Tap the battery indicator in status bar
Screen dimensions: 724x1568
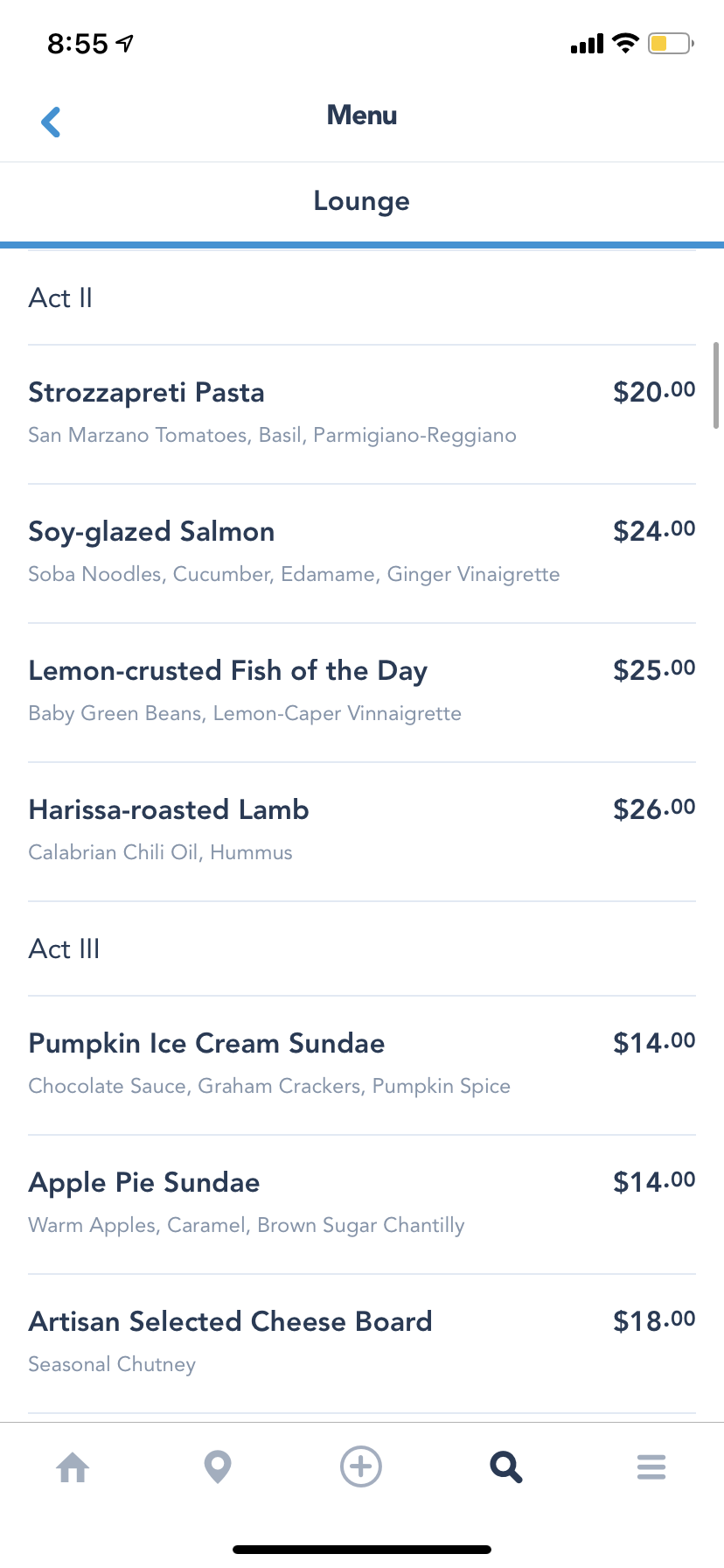[x=670, y=43]
